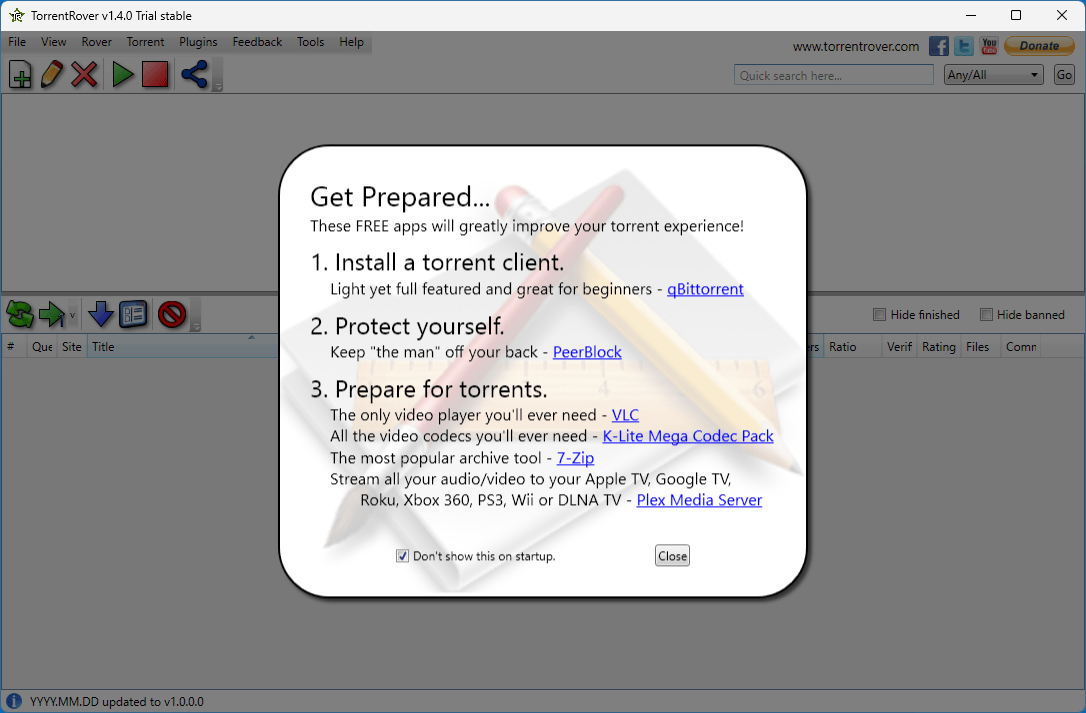Open the Plex Media Server link
Image resolution: width=1086 pixels, height=713 pixels.
click(700, 500)
